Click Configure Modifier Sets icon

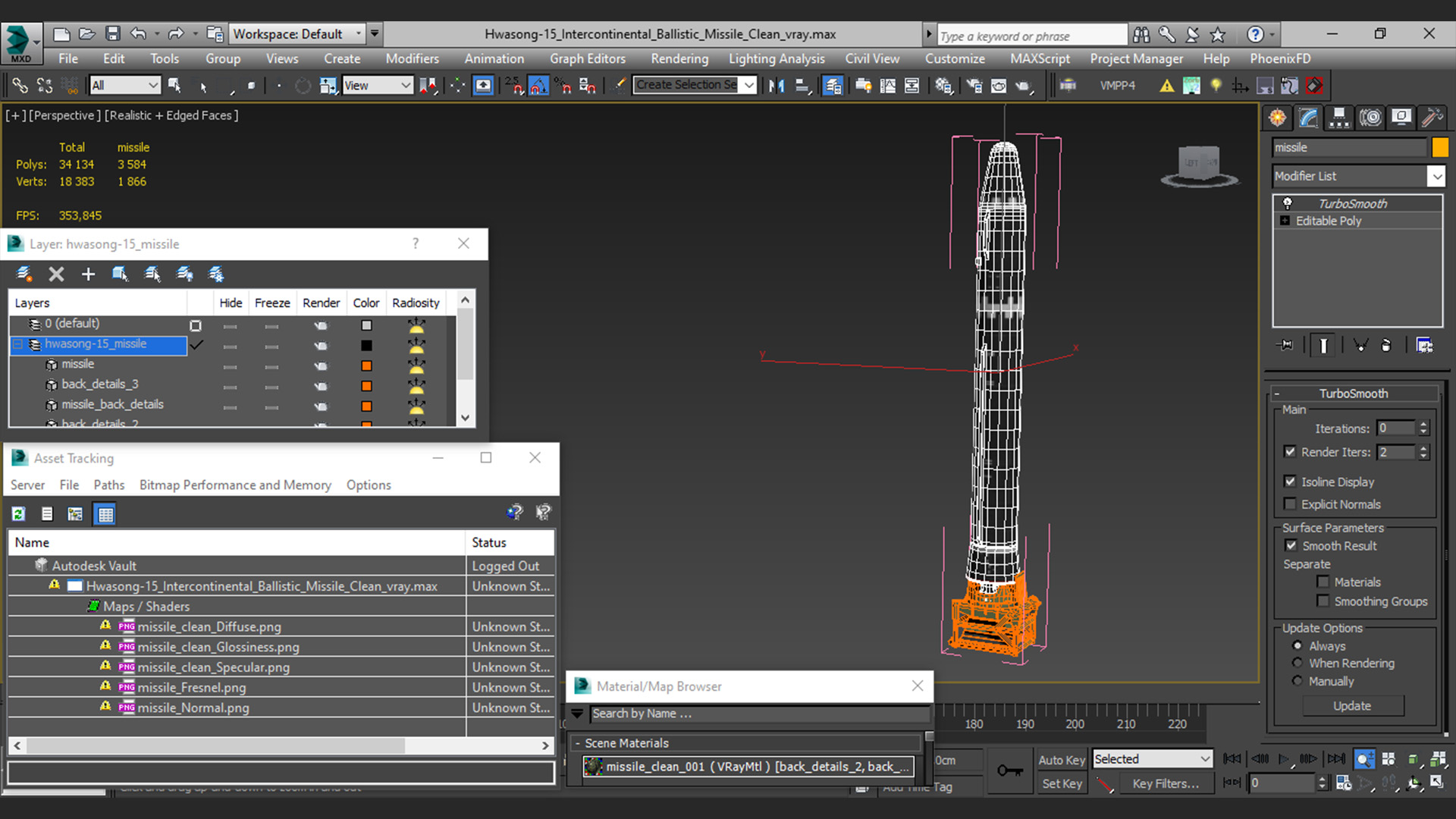(1425, 345)
